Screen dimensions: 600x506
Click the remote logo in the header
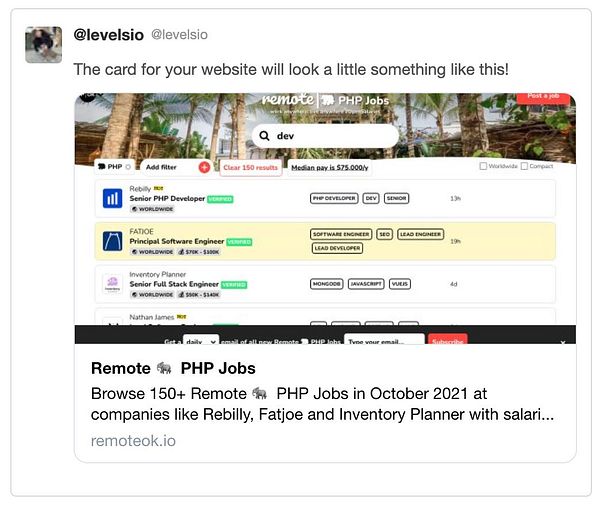click(x=289, y=100)
